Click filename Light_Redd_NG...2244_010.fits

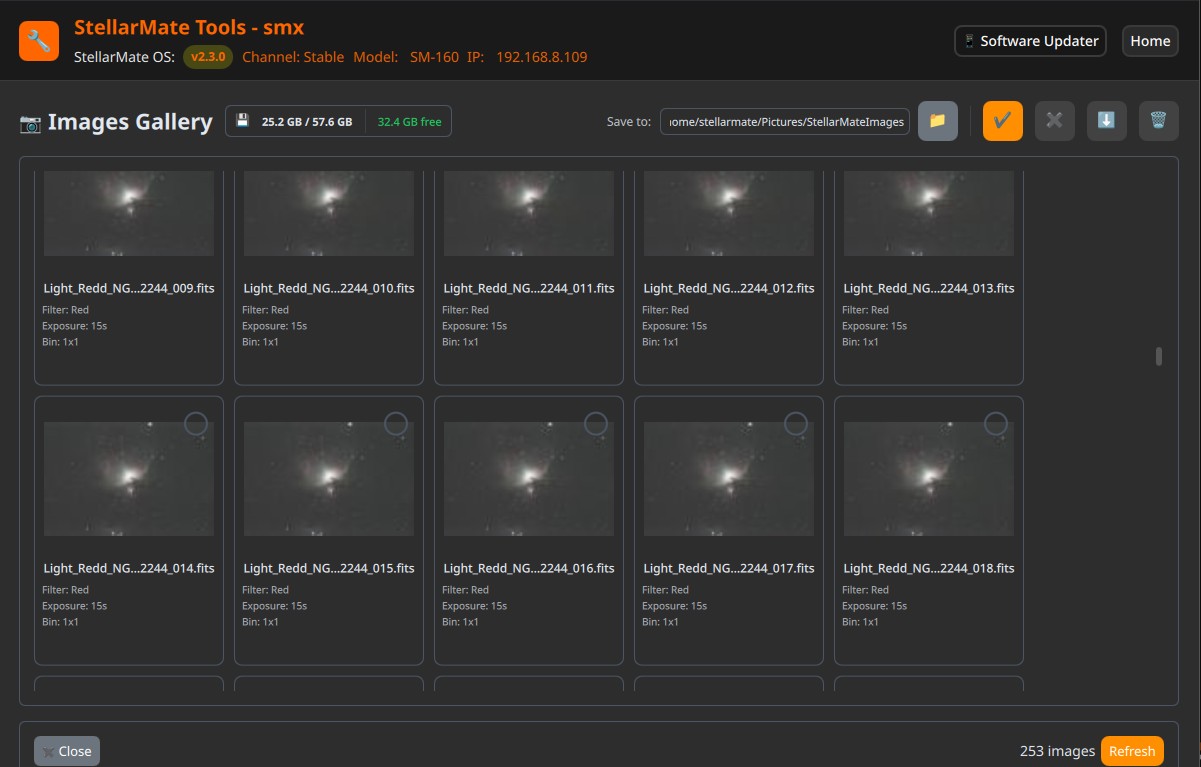329,288
